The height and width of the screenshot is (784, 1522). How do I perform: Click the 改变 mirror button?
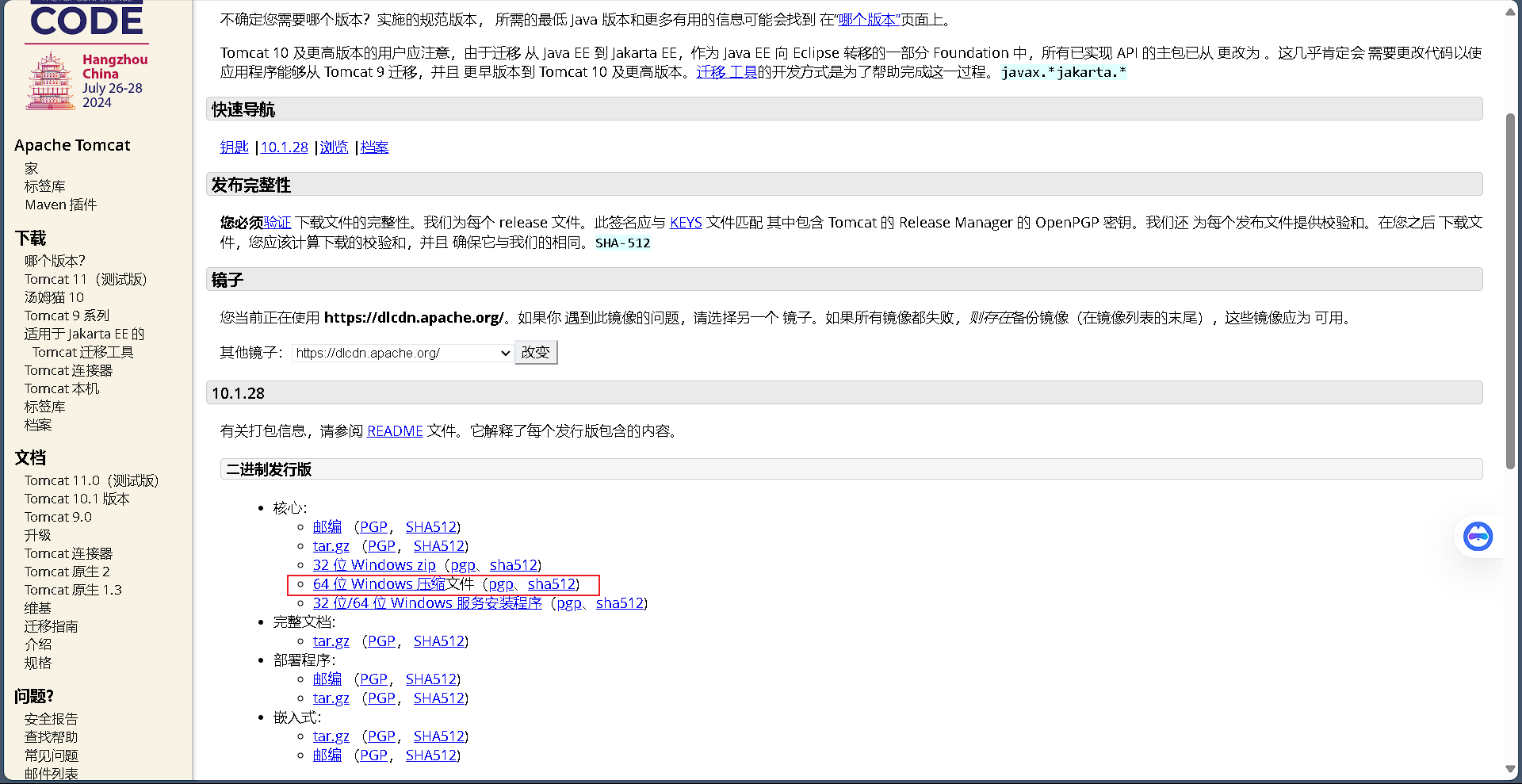[536, 352]
